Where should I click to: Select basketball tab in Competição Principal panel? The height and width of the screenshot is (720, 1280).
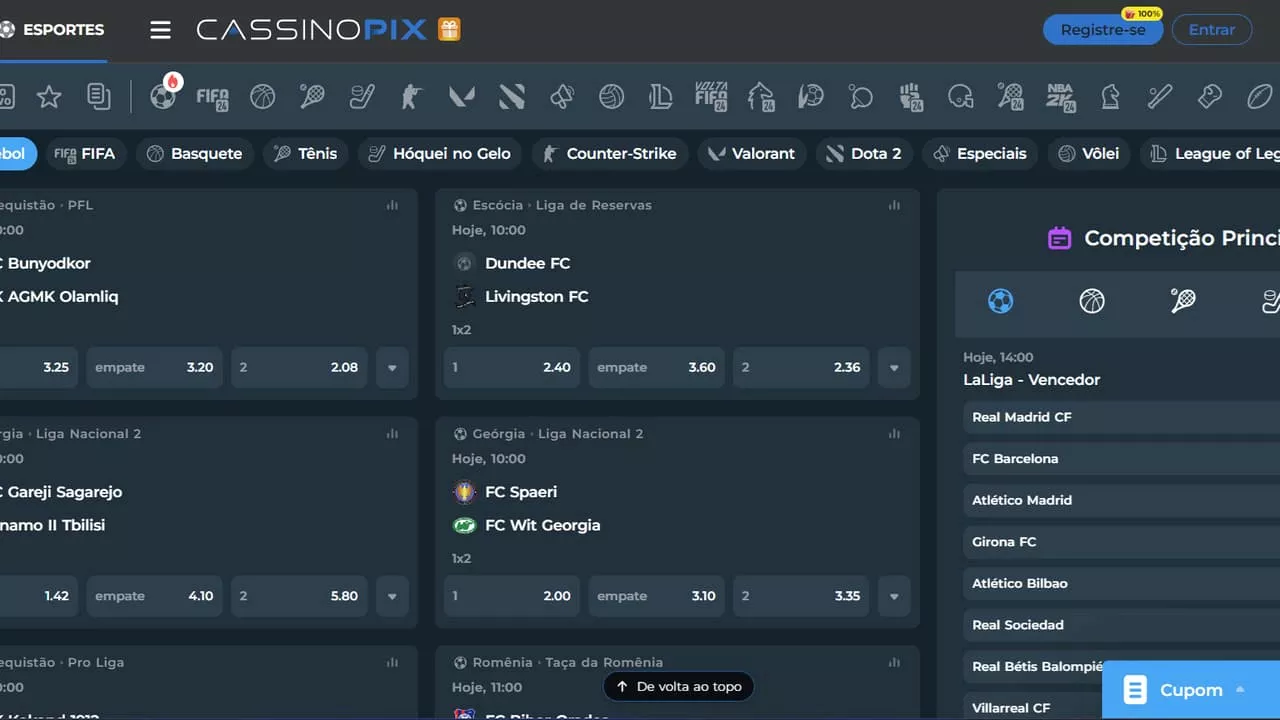pos(1092,301)
